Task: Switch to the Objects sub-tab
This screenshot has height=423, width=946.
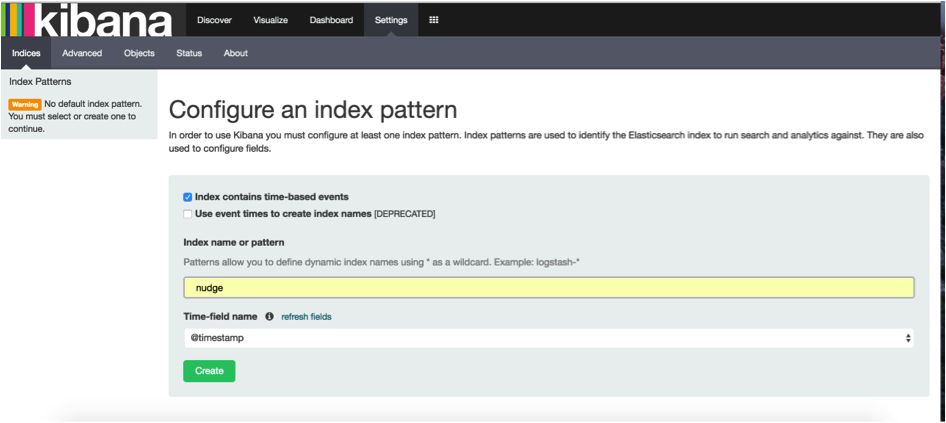Action: pyautogui.click(x=139, y=53)
